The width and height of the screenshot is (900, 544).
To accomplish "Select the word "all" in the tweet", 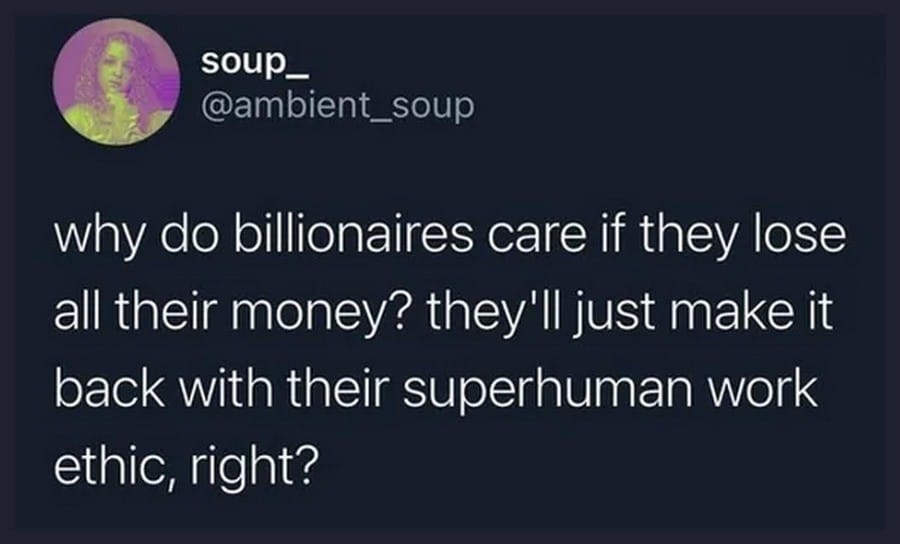I will click(x=77, y=312).
